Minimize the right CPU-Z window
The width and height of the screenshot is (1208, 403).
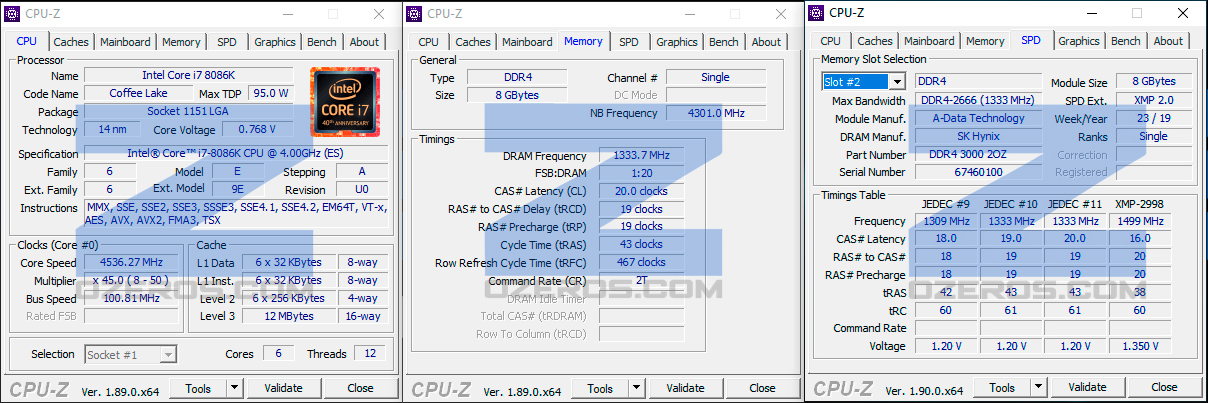(x=1093, y=13)
